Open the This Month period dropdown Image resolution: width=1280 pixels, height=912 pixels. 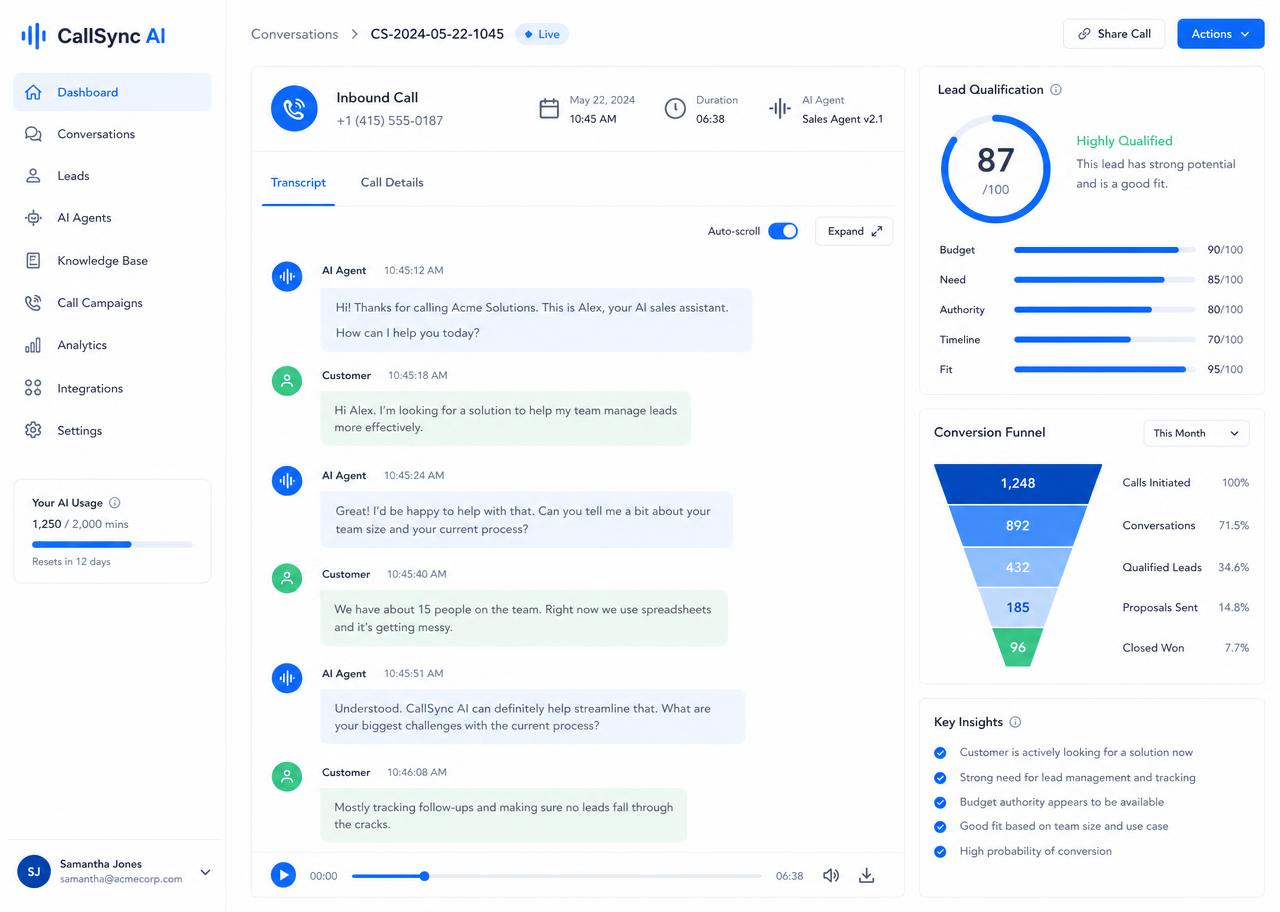1196,433
